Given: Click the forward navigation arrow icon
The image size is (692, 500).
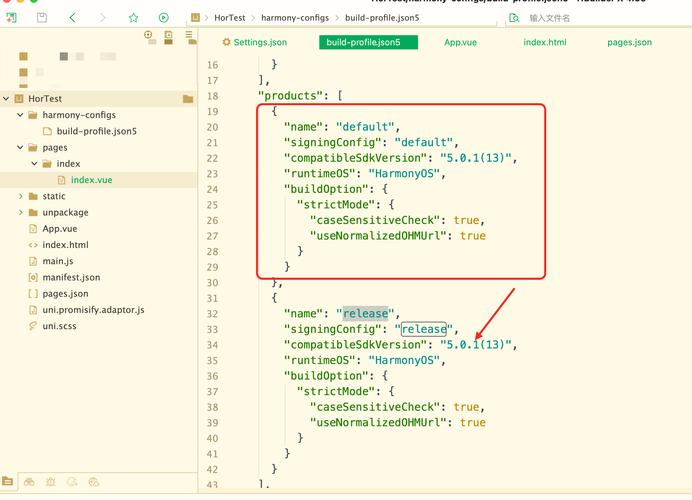Looking at the screenshot, I should pos(102,18).
